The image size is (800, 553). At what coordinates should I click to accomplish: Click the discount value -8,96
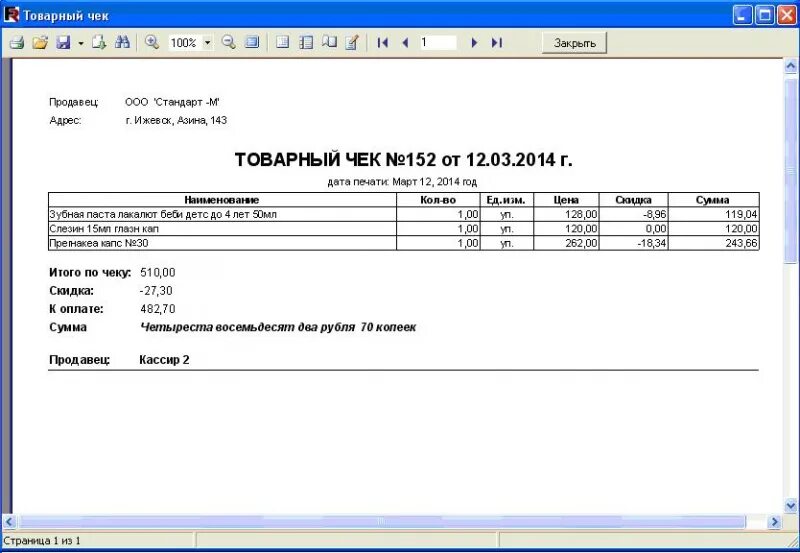pos(655,214)
